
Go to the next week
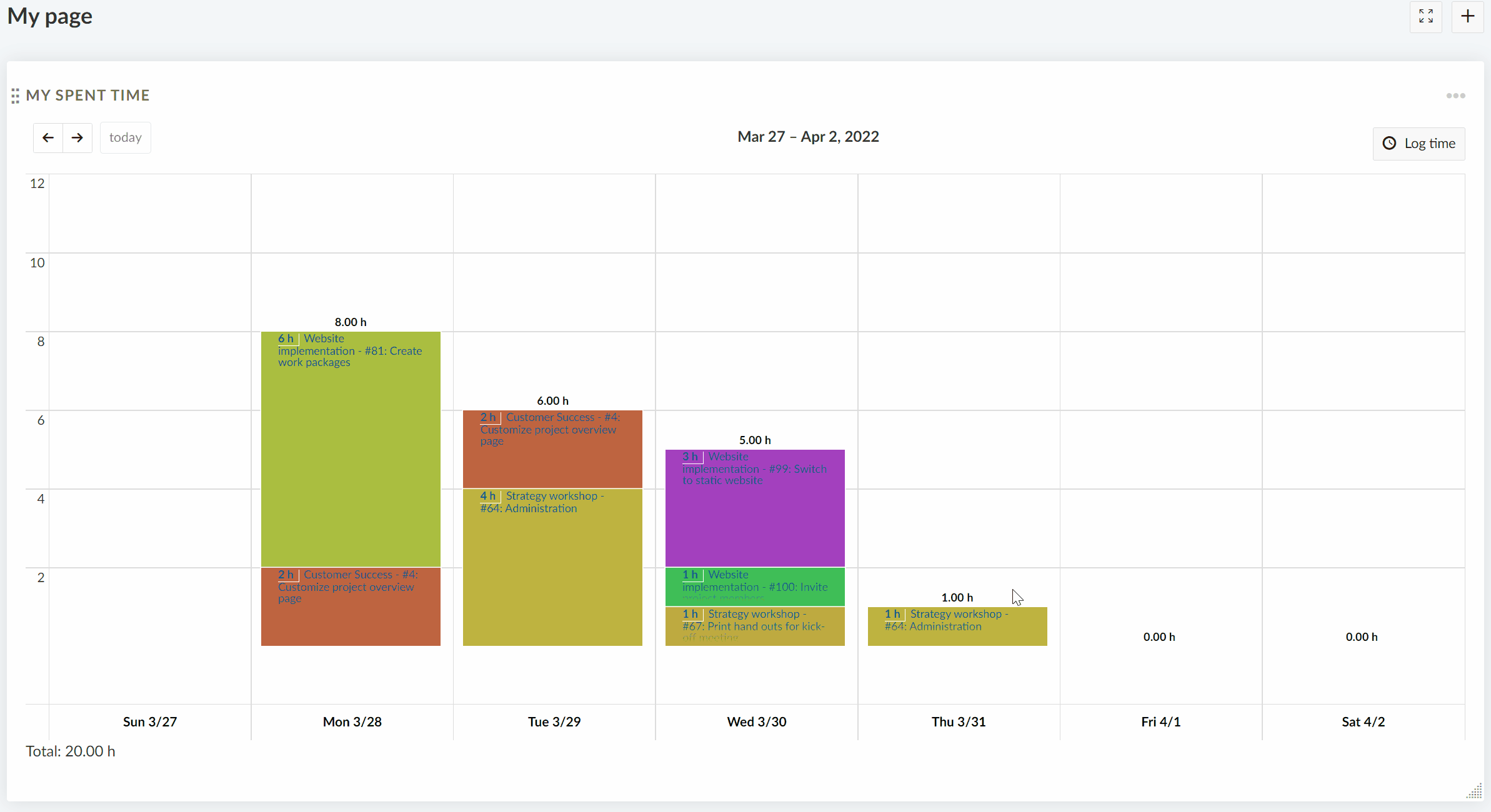point(77,137)
